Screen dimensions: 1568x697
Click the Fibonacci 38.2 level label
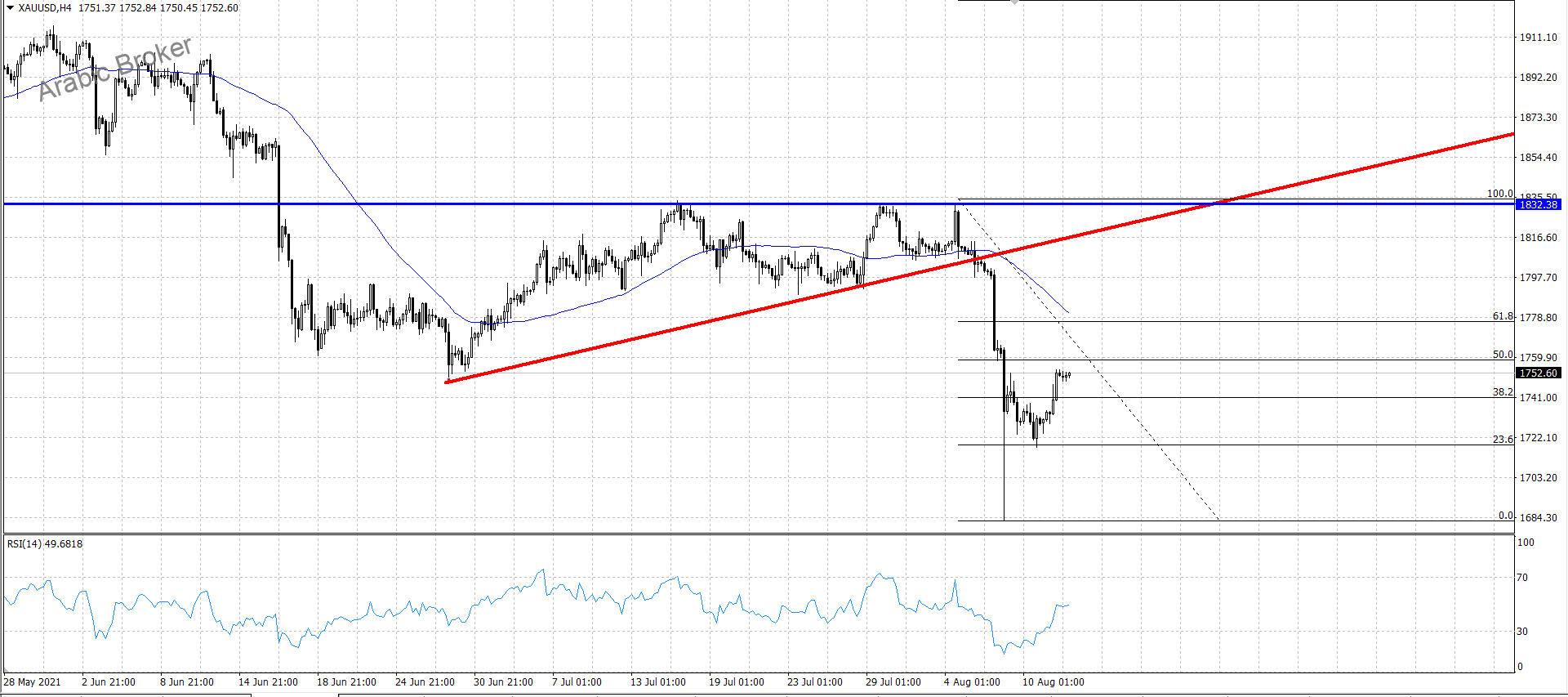click(1503, 392)
